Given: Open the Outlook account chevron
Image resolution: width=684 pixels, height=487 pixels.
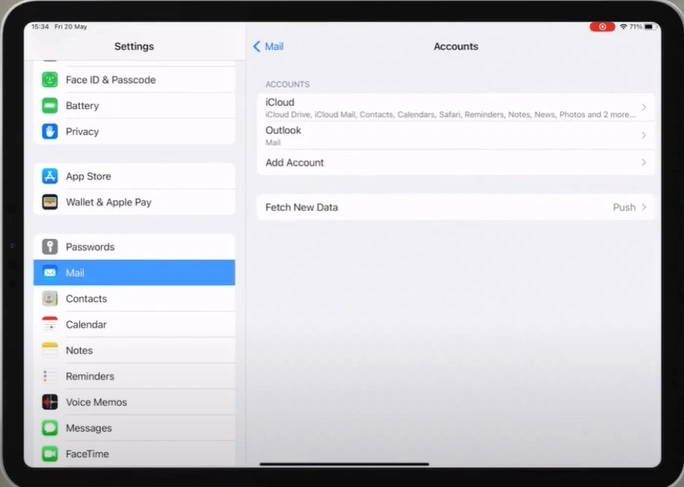Looking at the screenshot, I should click(643, 135).
